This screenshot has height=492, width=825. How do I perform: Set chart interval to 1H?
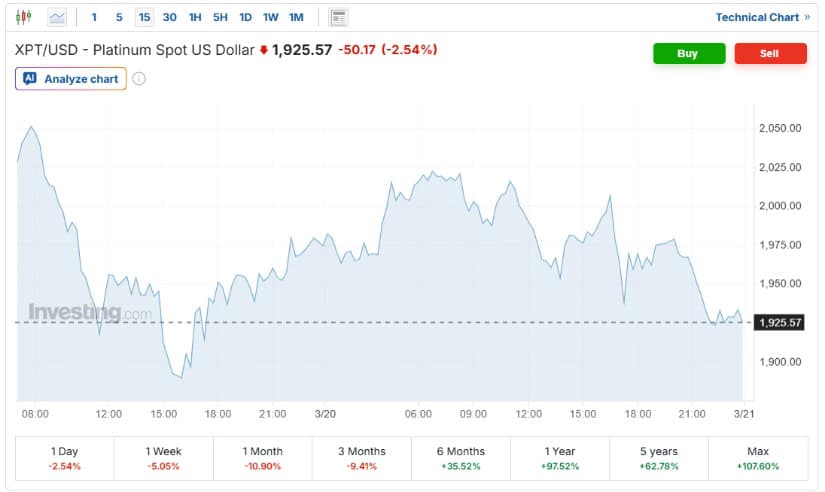(x=195, y=17)
